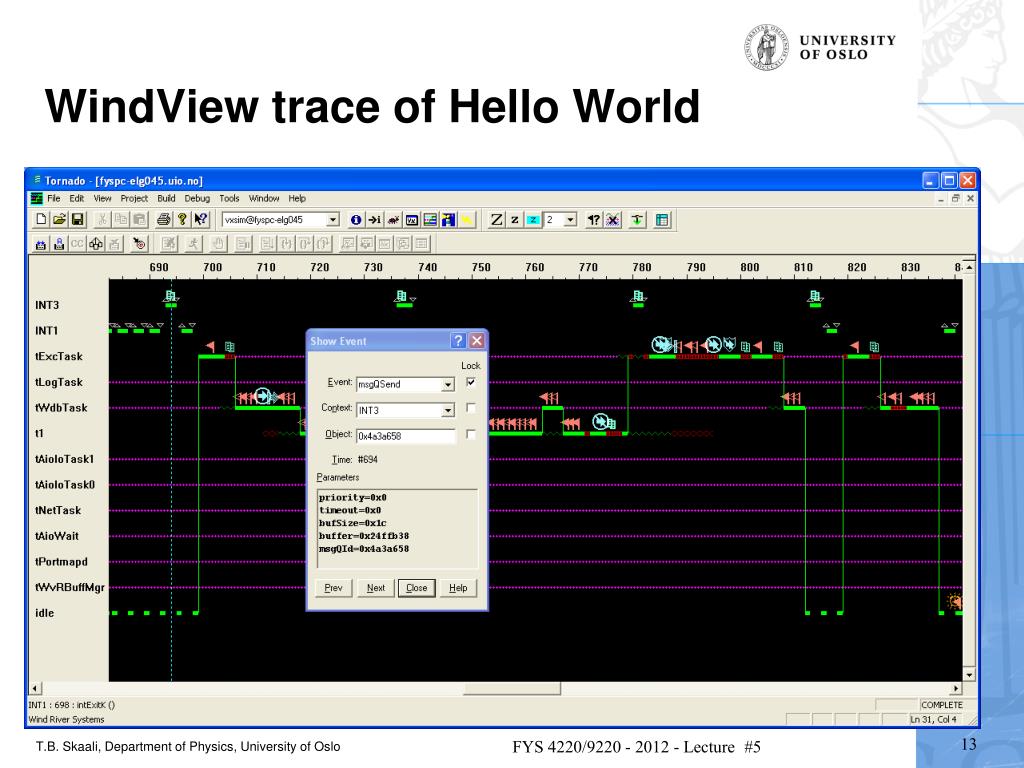Open the Window menu
Image resolution: width=1024 pixels, height=768 pixels.
tap(264, 199)
